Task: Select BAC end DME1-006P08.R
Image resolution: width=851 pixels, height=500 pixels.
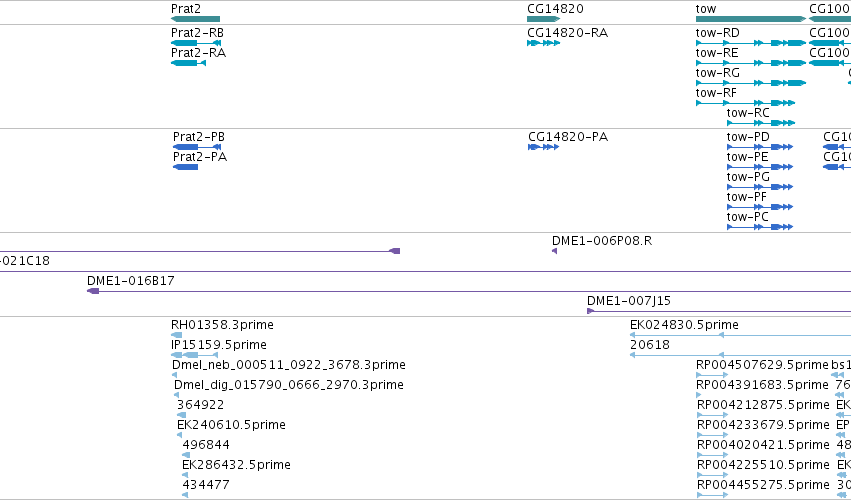Action: pos(554,251)
